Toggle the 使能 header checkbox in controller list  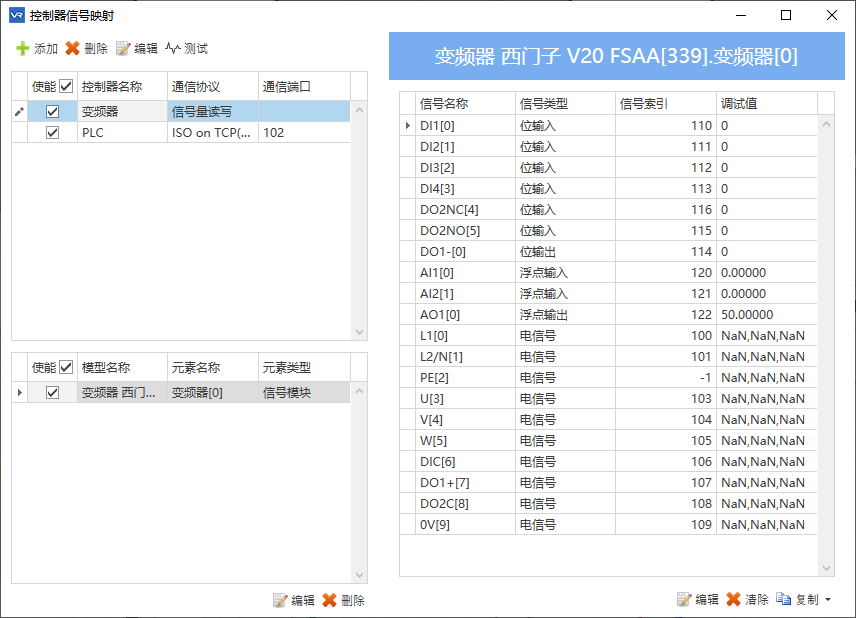click(66, 86)
